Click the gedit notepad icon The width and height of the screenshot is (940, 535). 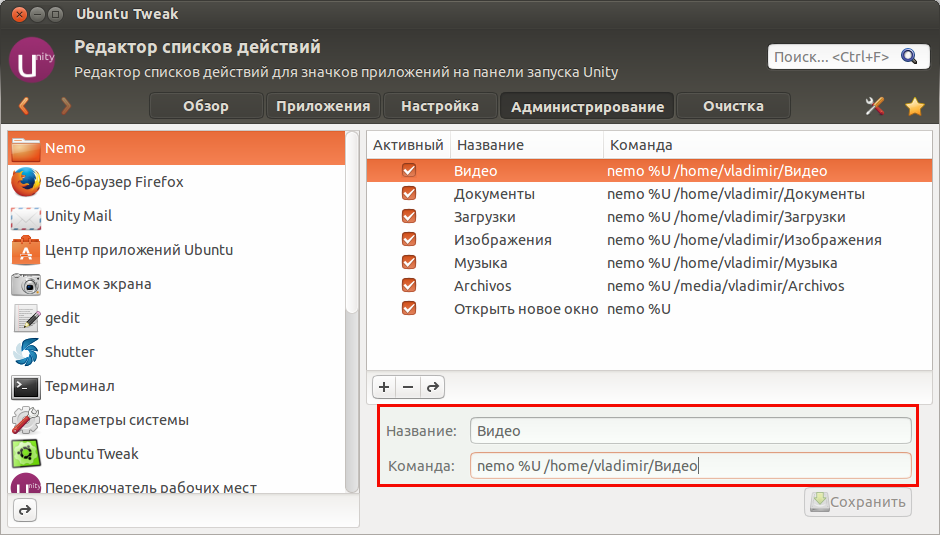pos(26,318)
